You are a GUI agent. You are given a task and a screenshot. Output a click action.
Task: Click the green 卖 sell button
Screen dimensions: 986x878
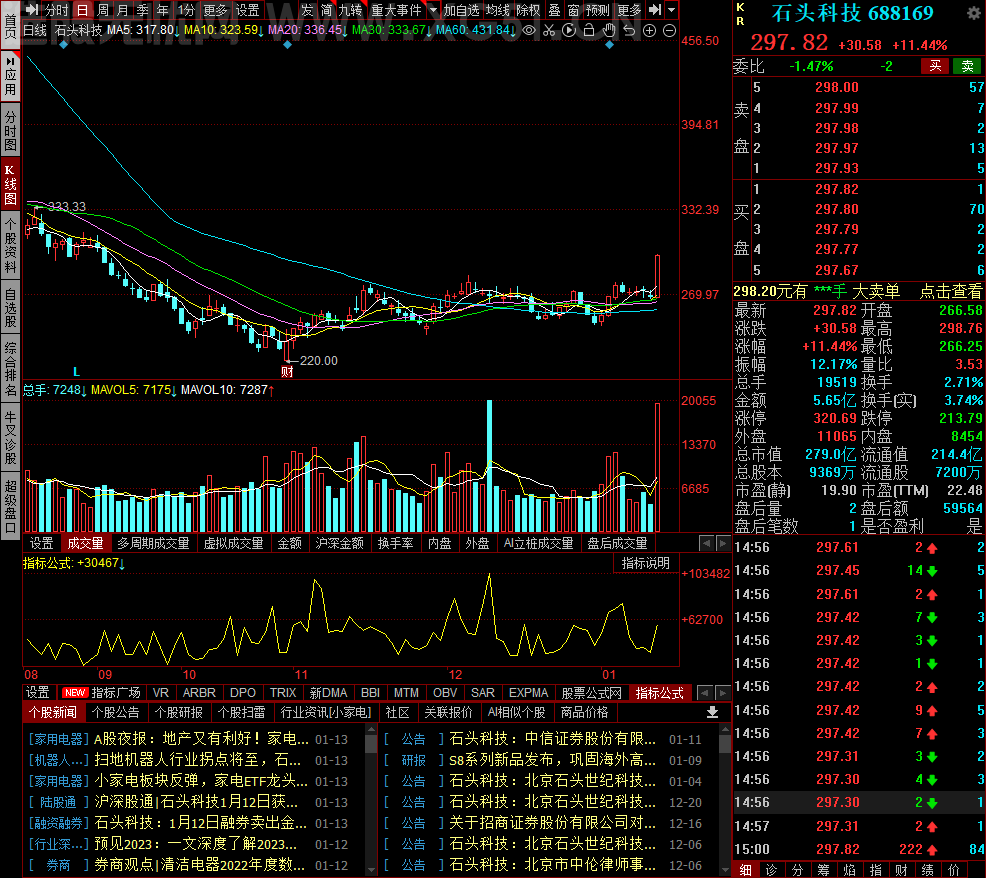click(x=967, y=66)
